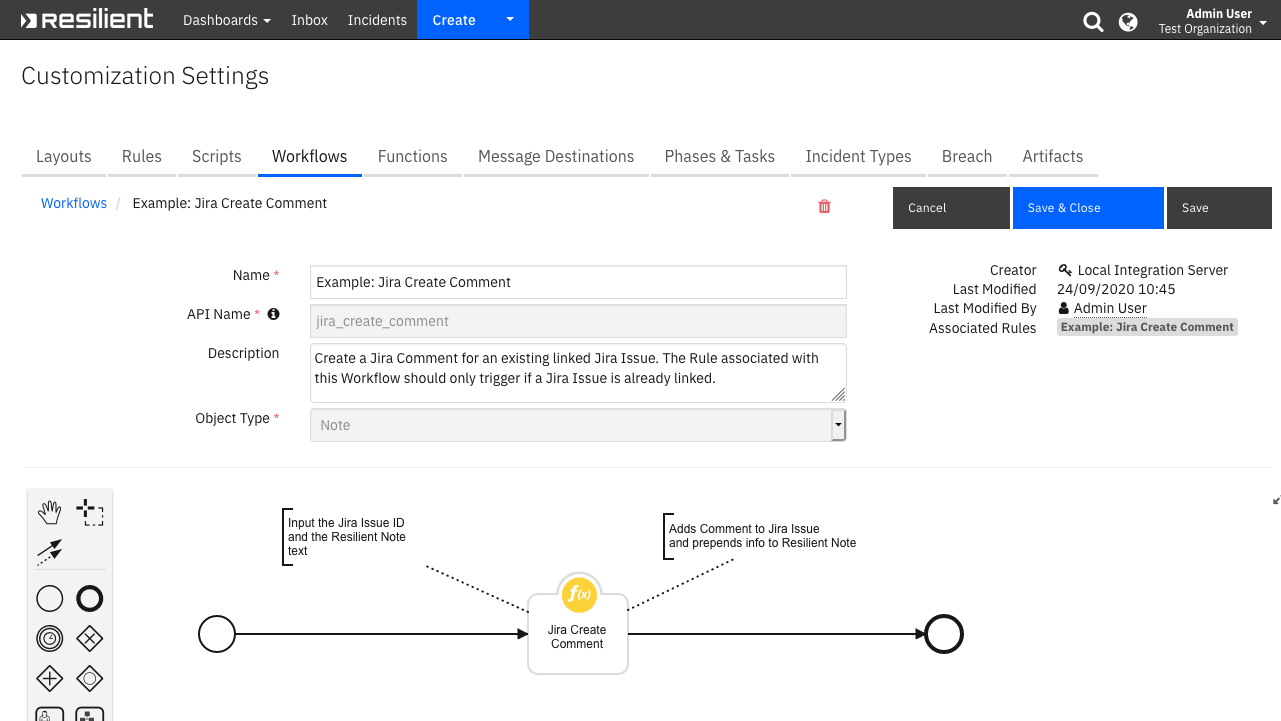
Task: Click the Save button
Action: click(x=1219, y=208)
